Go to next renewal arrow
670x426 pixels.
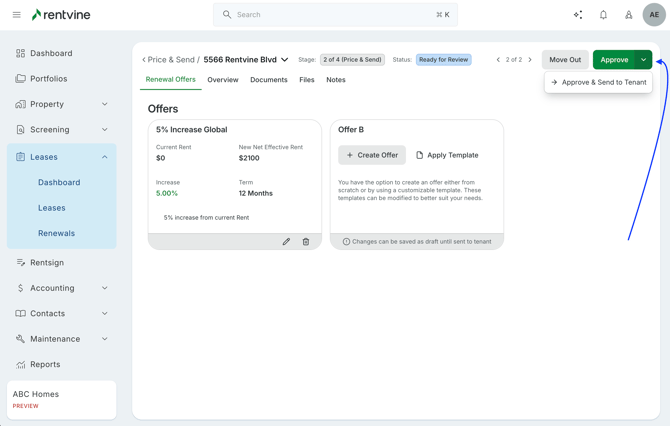point(530,60)
